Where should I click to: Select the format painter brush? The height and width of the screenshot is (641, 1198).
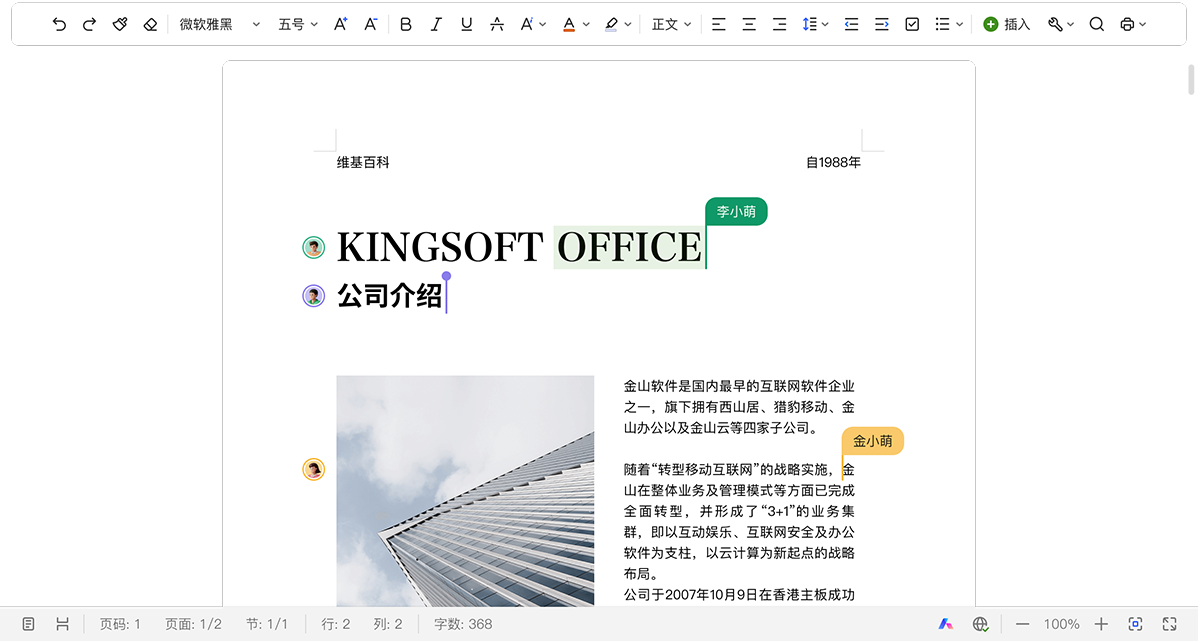[120, 24]
